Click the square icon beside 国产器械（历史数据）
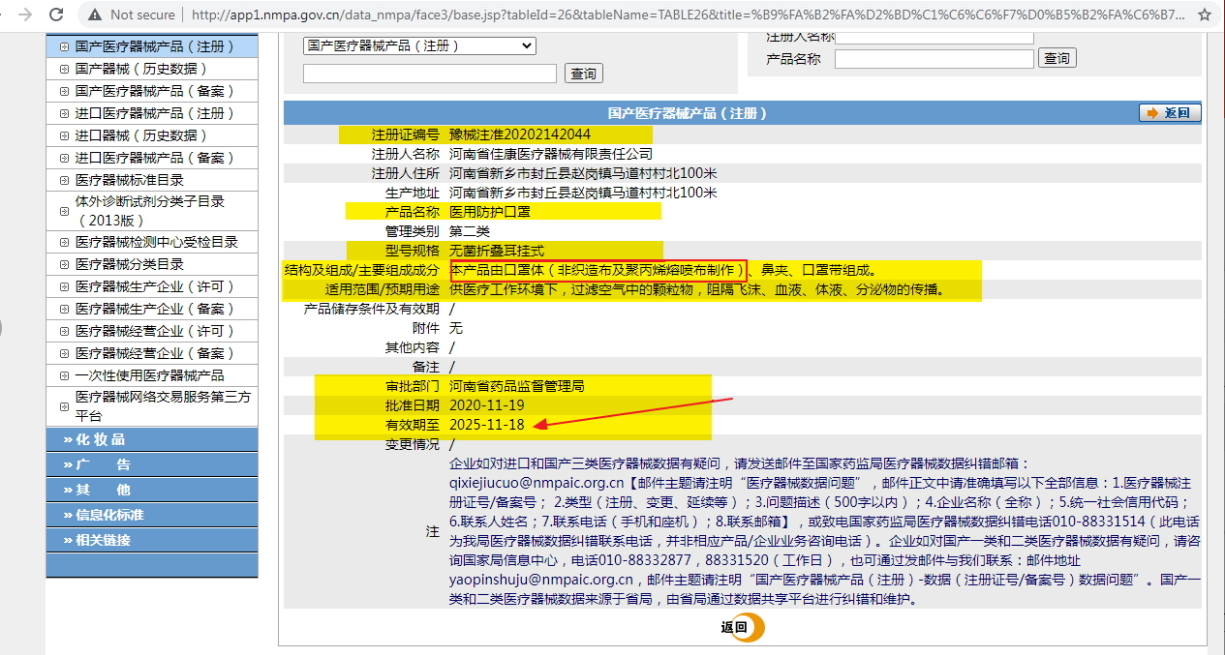 65,69
